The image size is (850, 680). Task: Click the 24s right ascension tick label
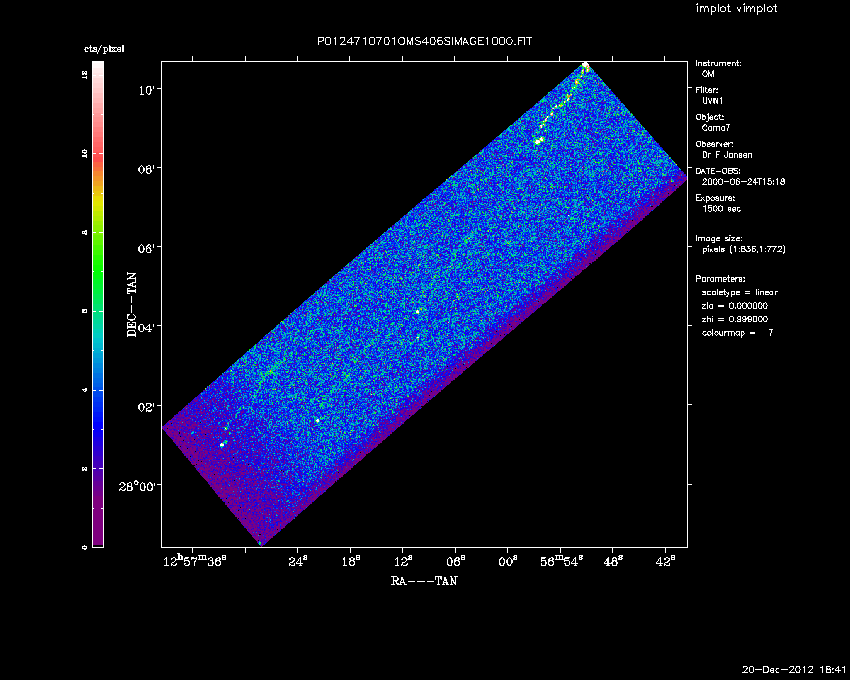point(298,561)
